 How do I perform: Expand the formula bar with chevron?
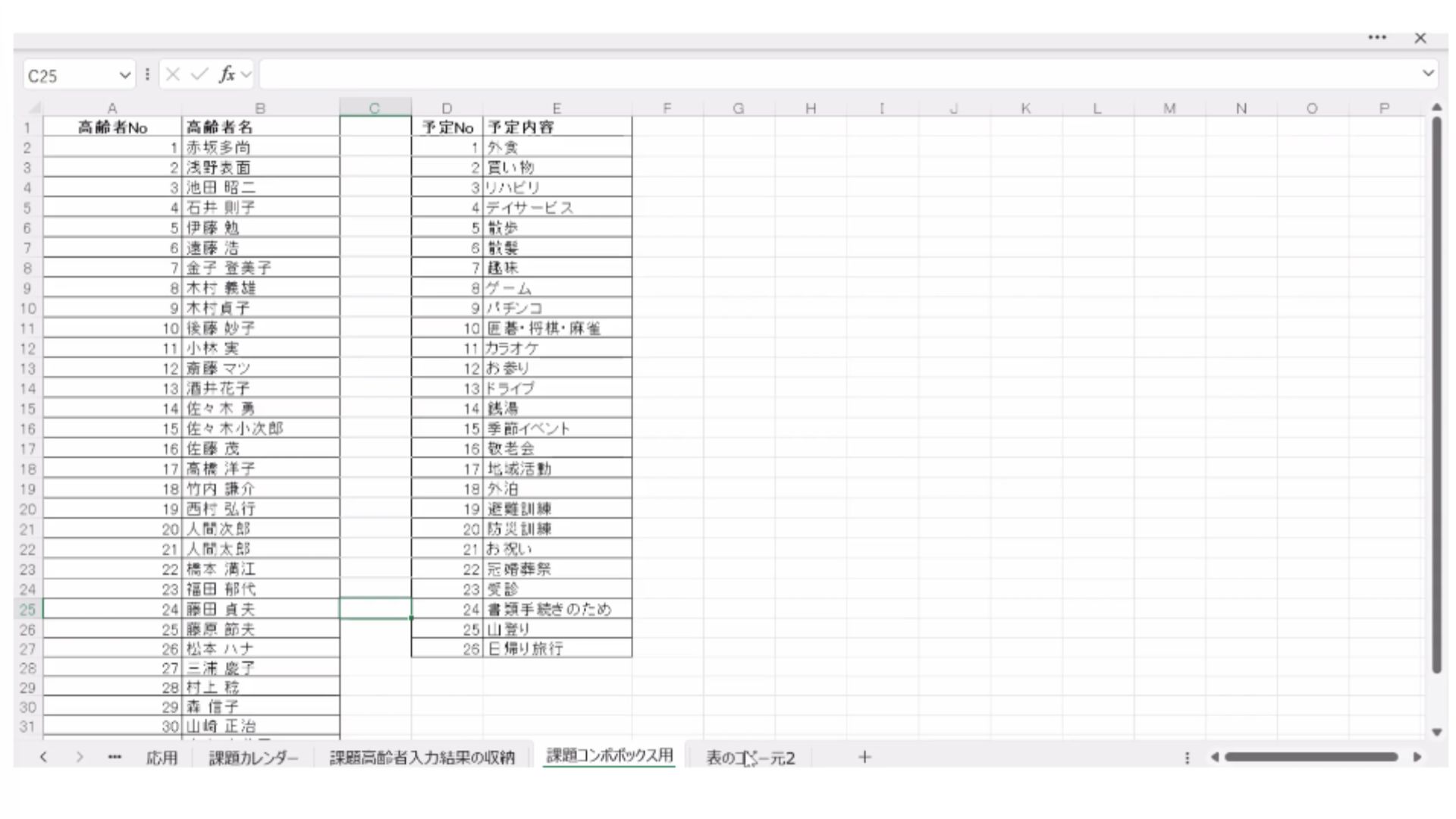click(1428, 74)
